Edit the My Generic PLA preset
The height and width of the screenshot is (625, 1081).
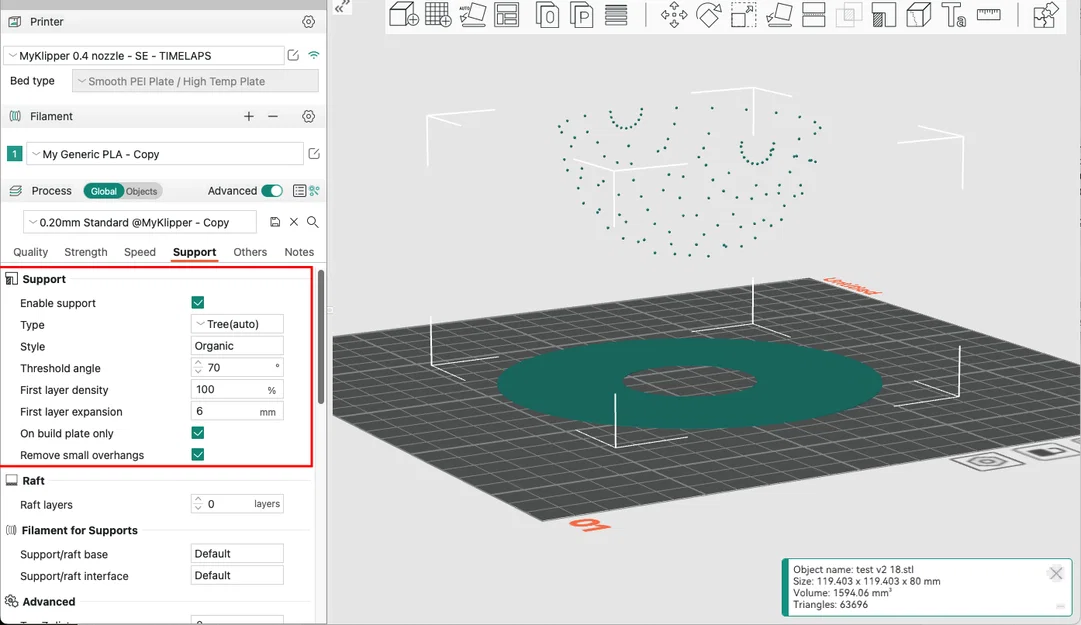tap(314, 154)
